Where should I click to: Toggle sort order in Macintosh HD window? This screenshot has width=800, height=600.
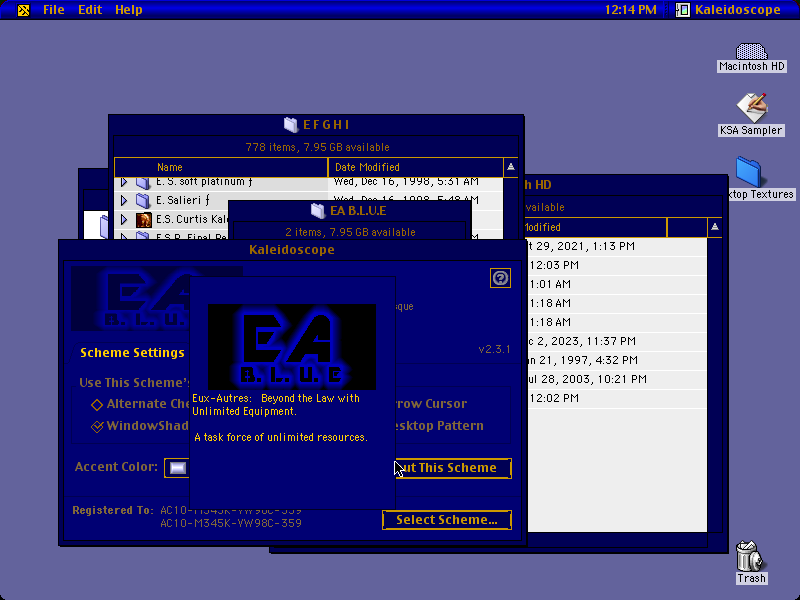point(715,227)
